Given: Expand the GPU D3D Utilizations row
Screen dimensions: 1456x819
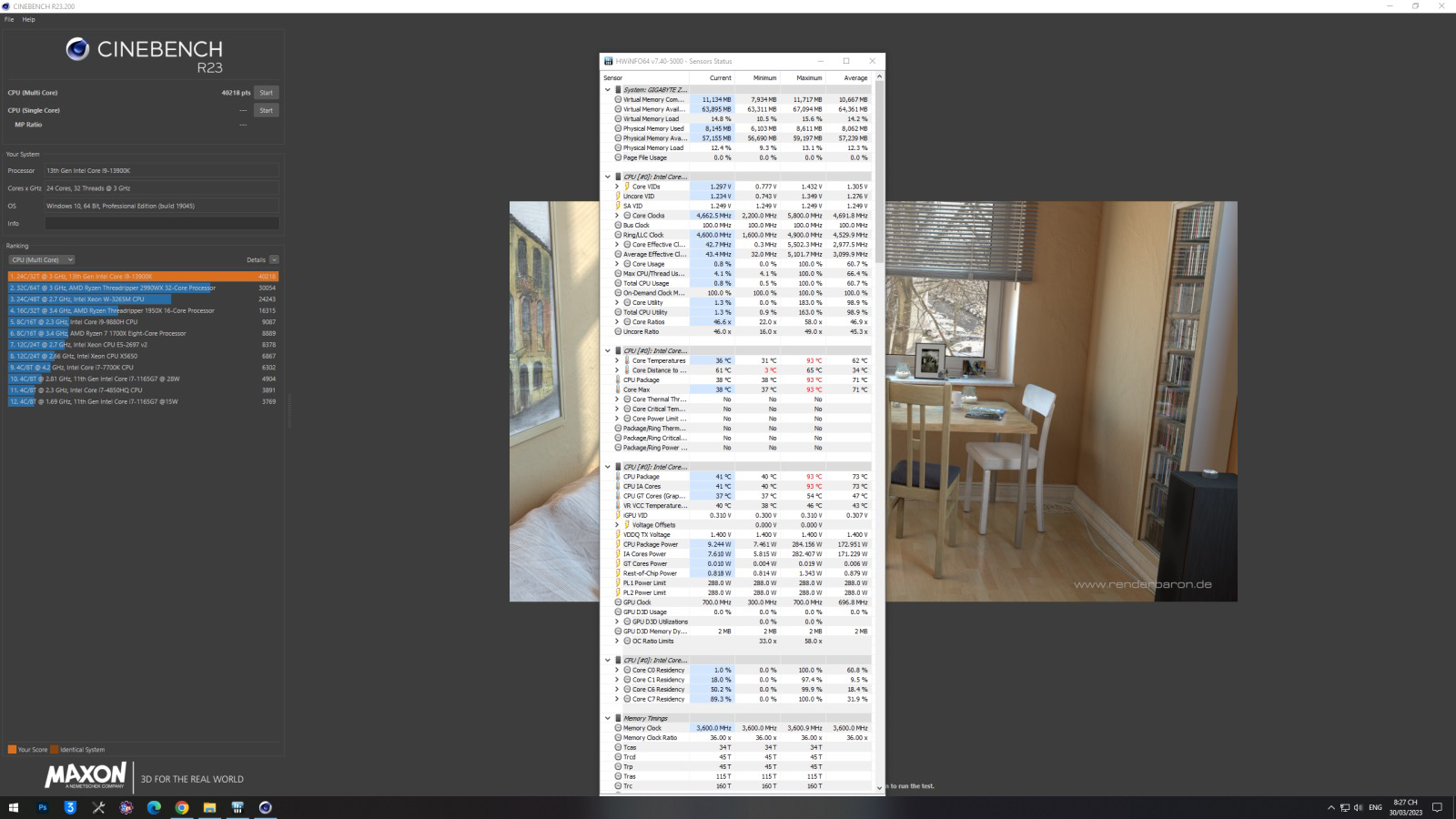Looking at the screenshot, I should pyautogui.click(x=617, y=622).
